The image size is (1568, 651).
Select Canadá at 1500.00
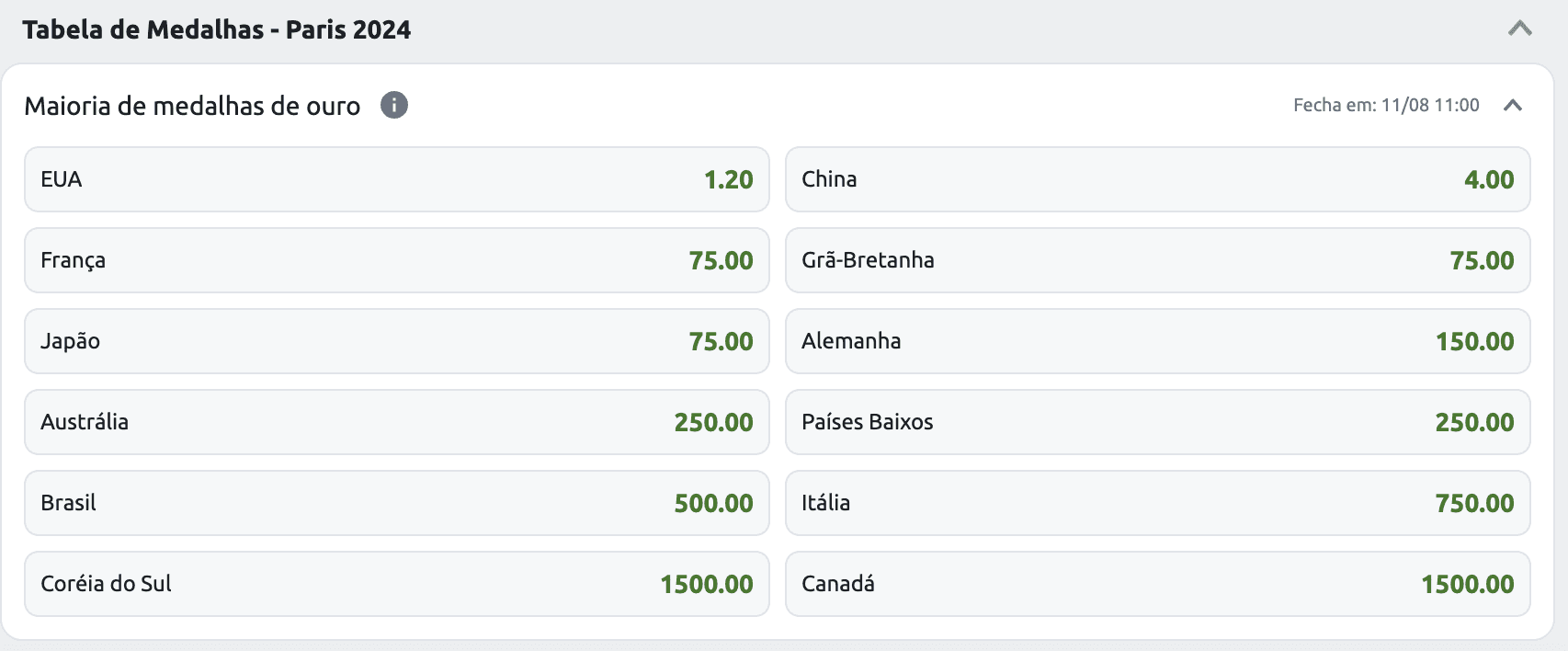pos(1157,584)
